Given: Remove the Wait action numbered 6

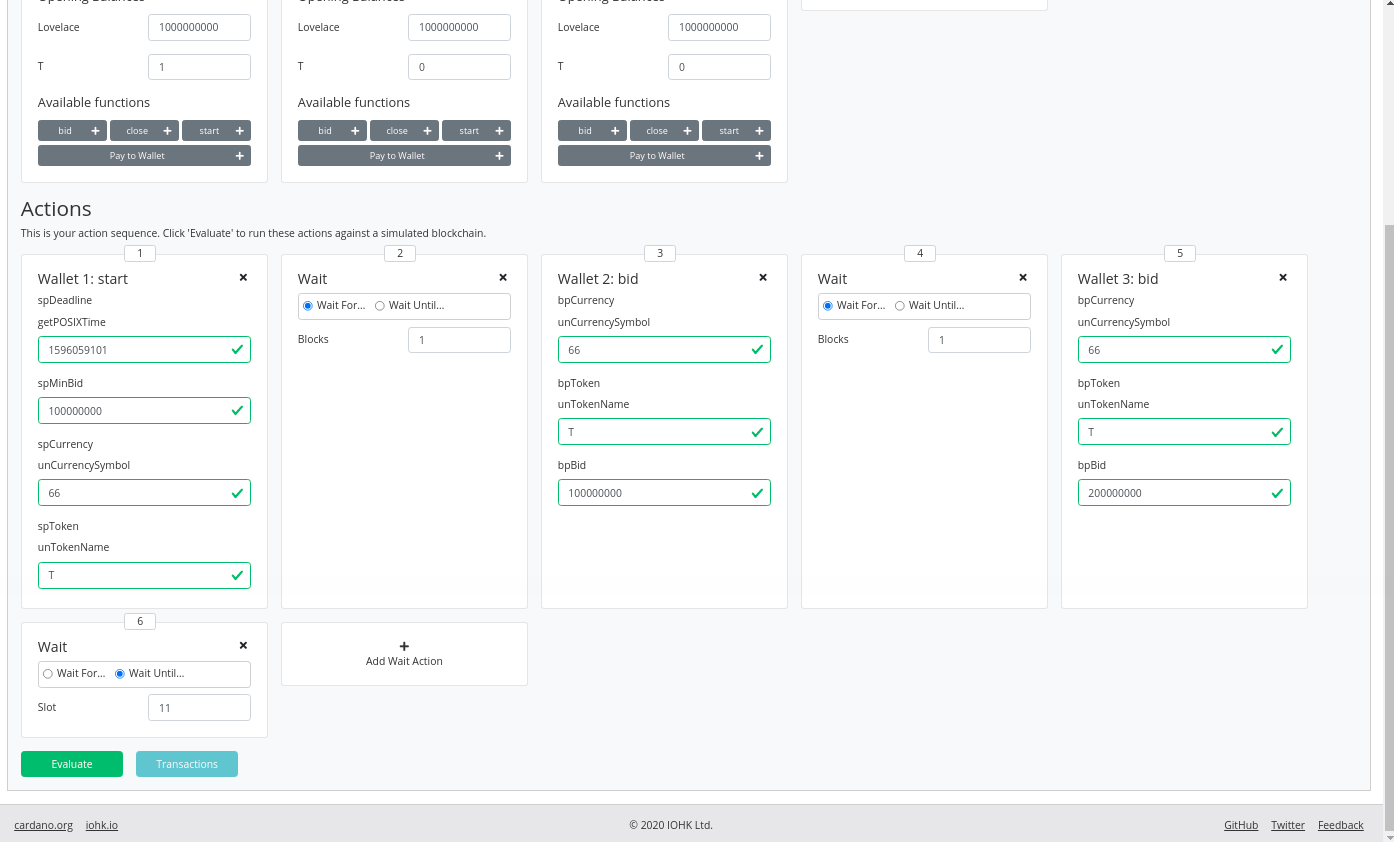Looking at the screenshot, I should click(x=243, y=646).
